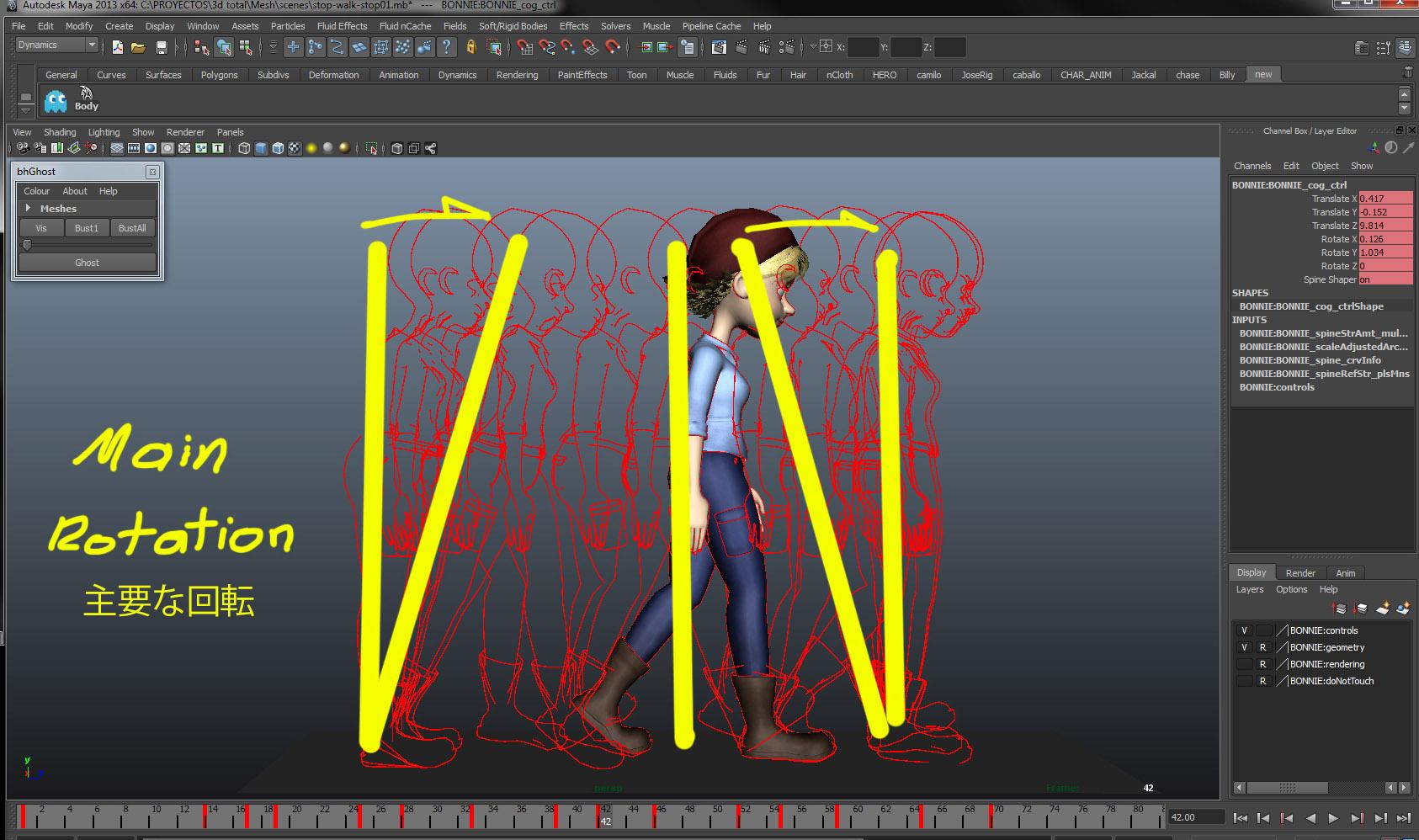Click the Pac-Man ghost shelf icon

(56, 102)
